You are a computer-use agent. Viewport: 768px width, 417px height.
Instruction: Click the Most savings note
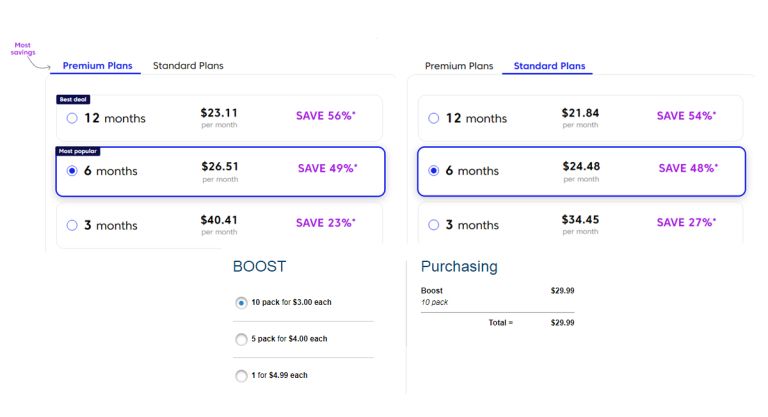[x=23, y=49]
